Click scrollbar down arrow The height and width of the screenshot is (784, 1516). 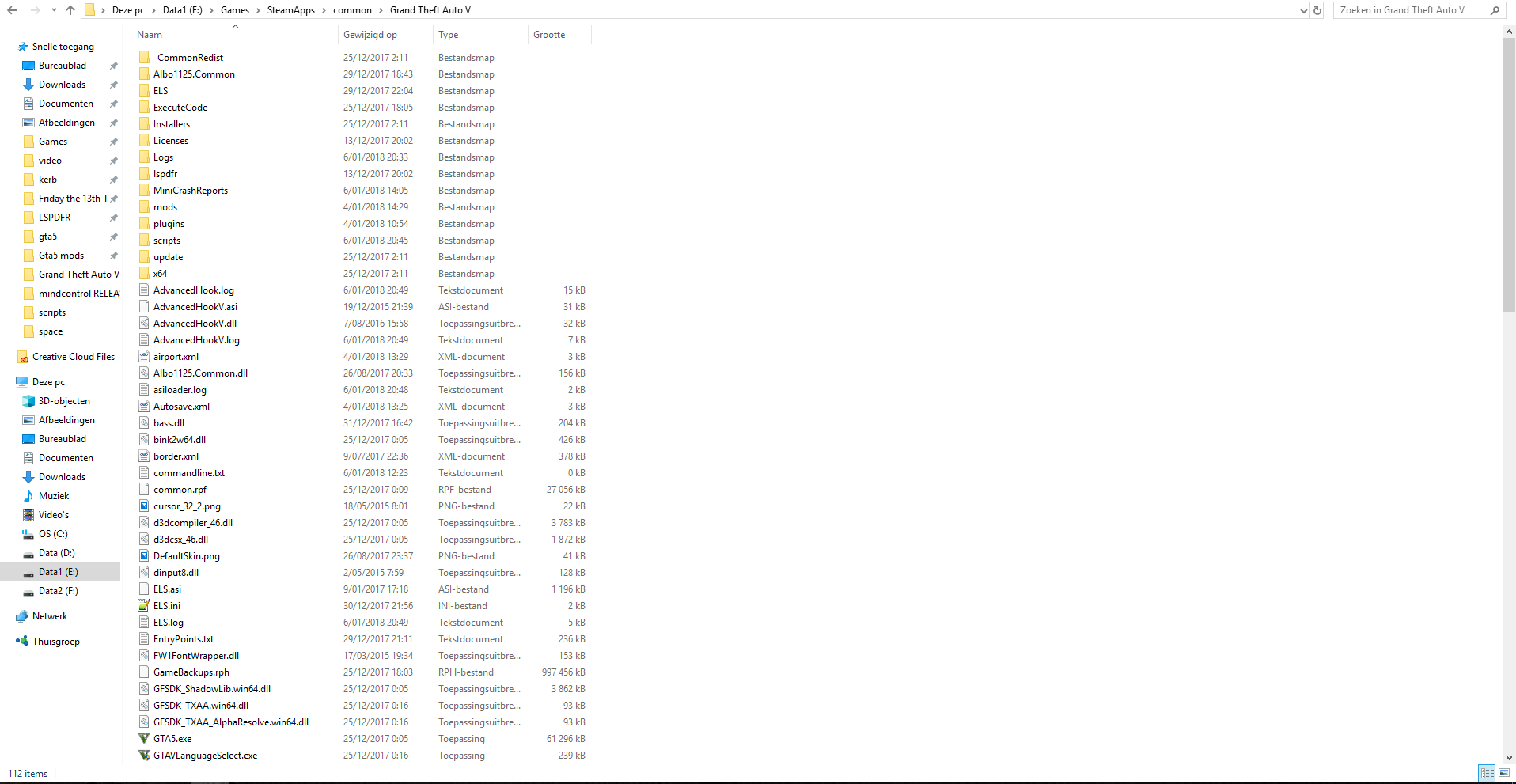1509,757
